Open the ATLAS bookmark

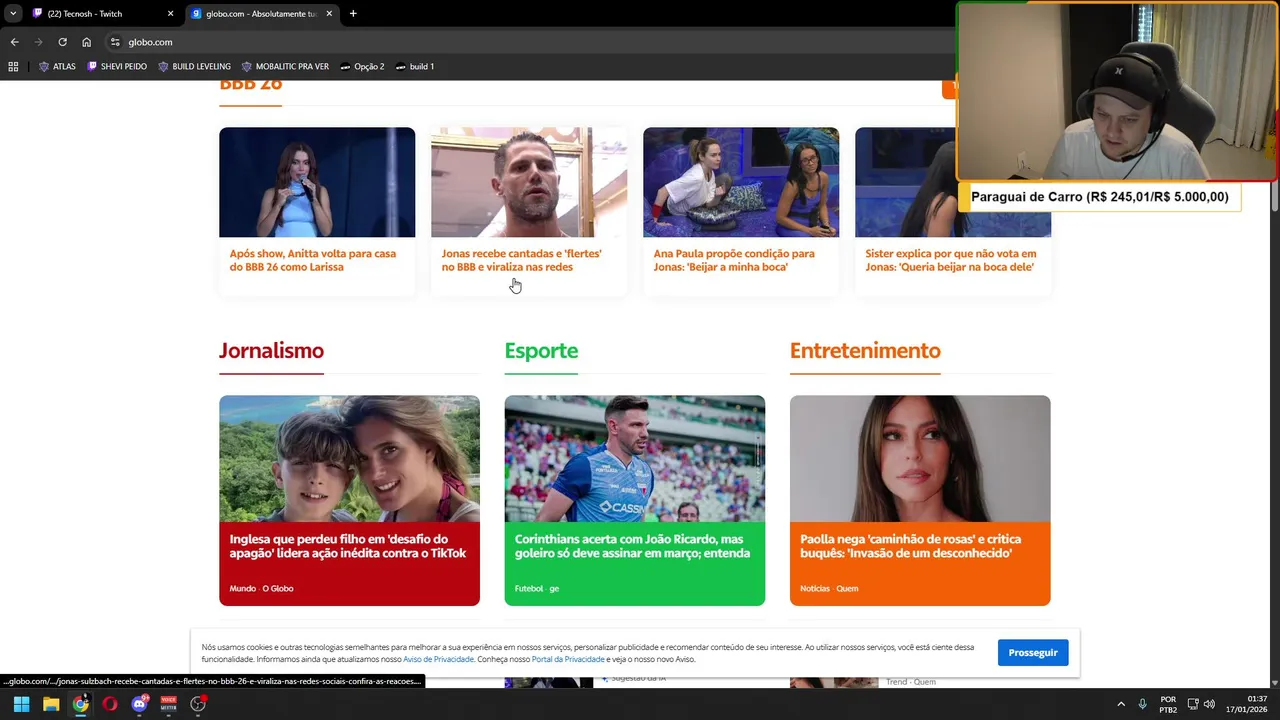click(57, 67)
